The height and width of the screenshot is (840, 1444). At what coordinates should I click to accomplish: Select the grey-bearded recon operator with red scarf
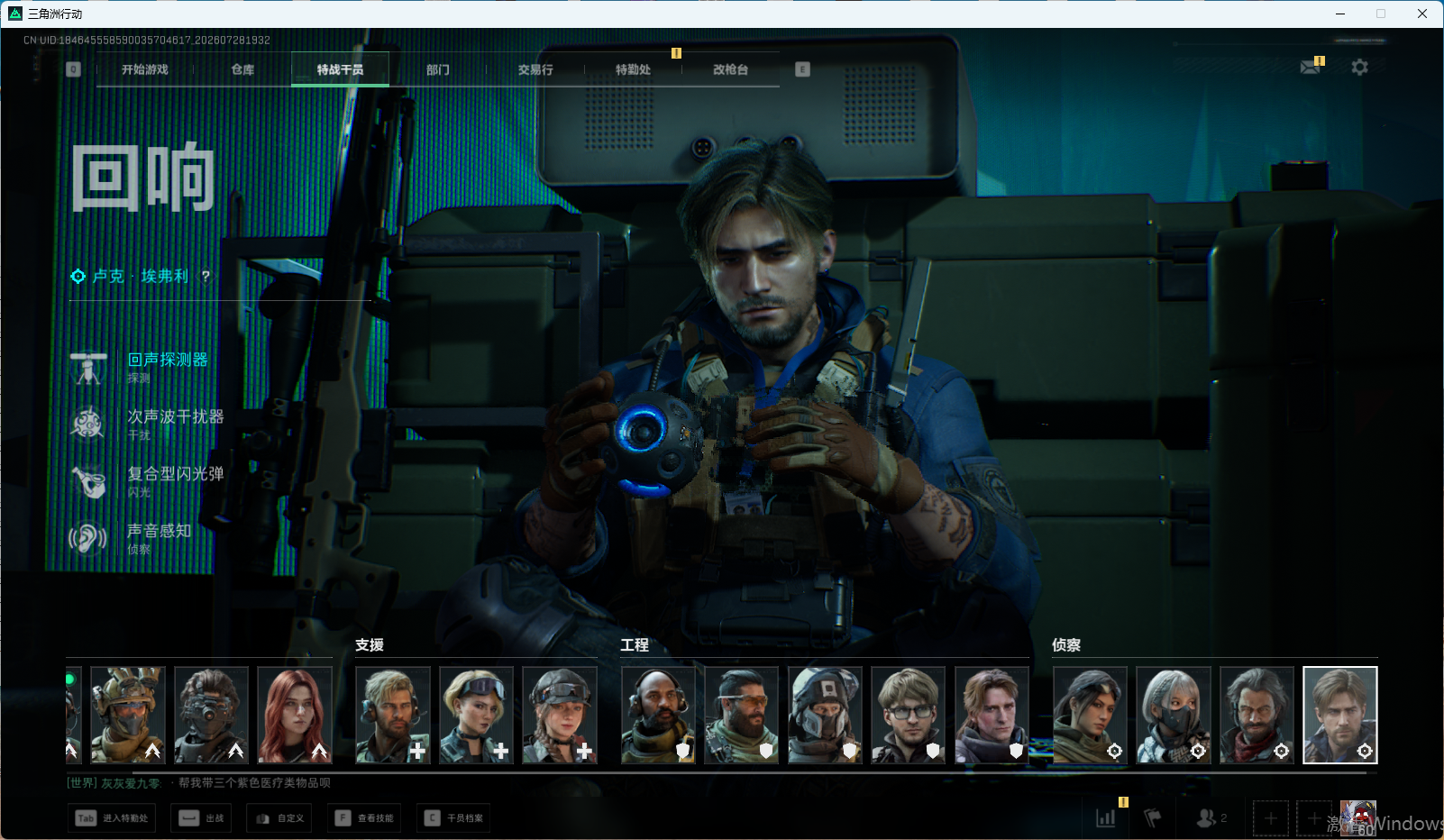click(x=1257, y=715)
